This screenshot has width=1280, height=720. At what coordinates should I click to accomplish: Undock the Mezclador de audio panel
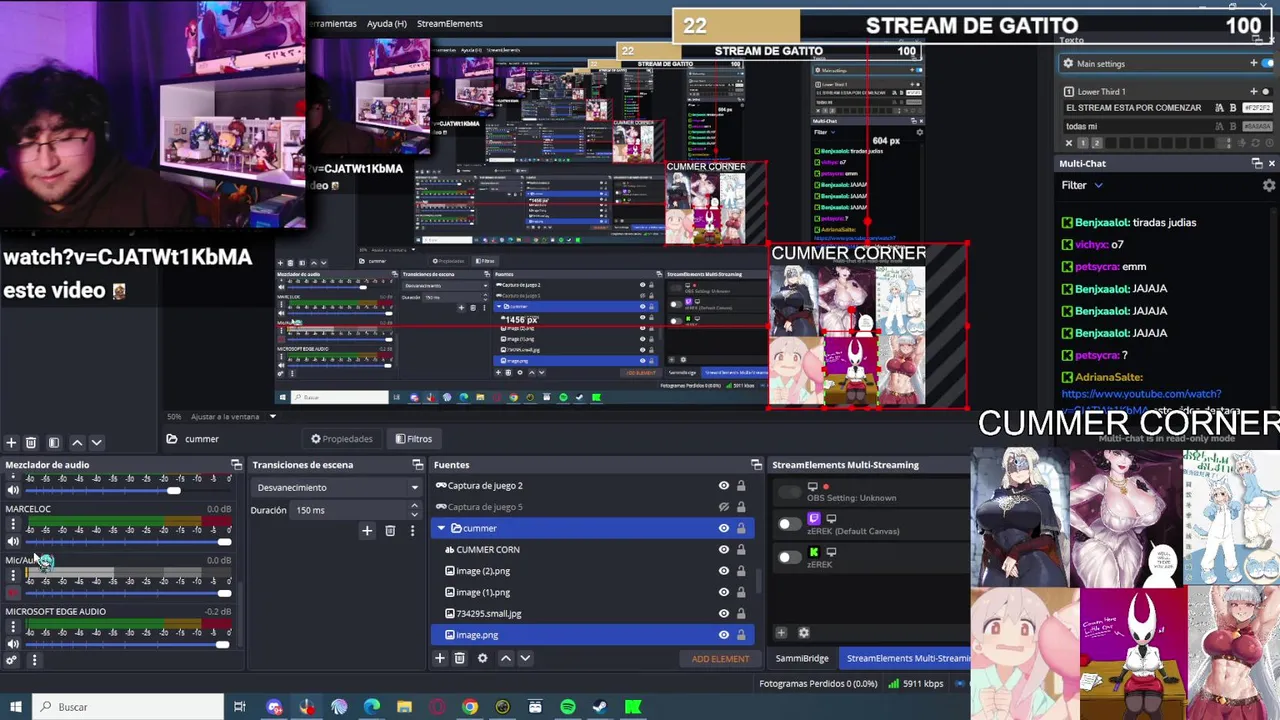236,464
